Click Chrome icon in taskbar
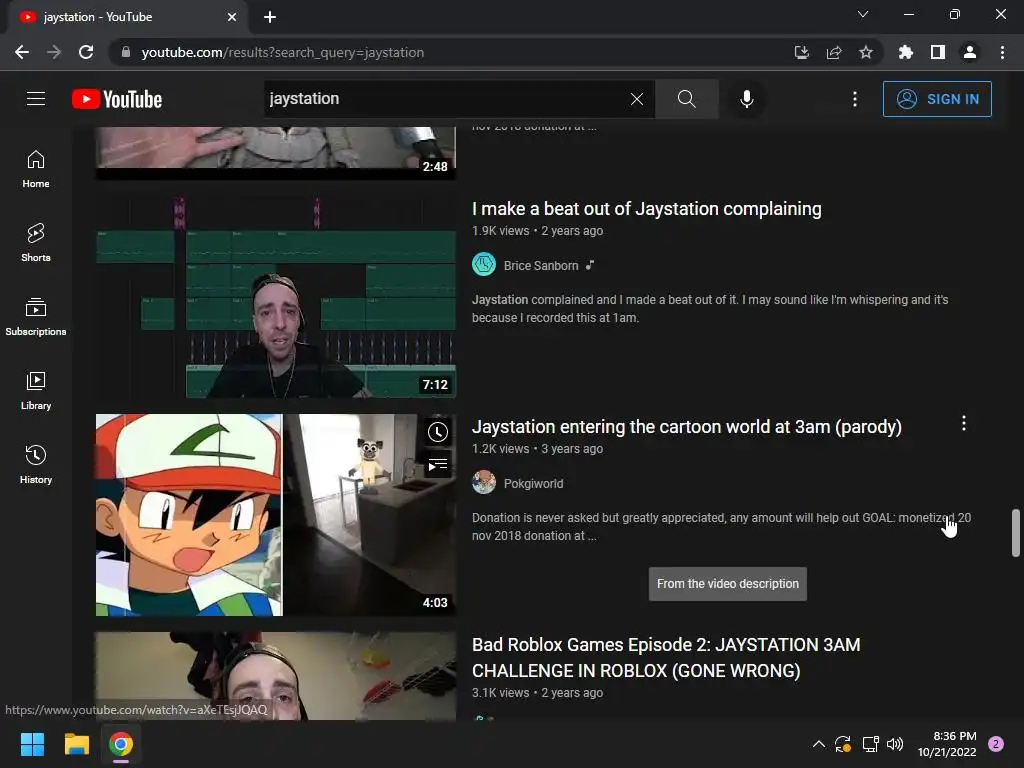The height and width of the screenshot is (768, 1024). (121, 744)
